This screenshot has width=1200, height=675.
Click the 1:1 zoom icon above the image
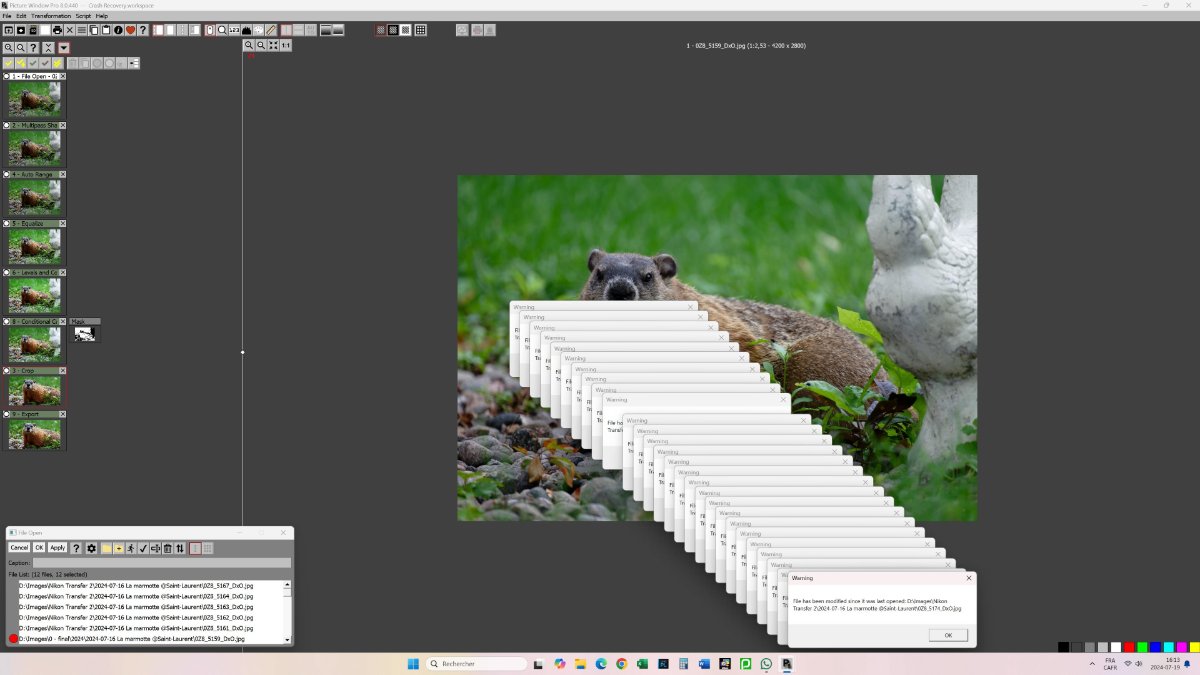pyautogui.click(x=286, y=45)
